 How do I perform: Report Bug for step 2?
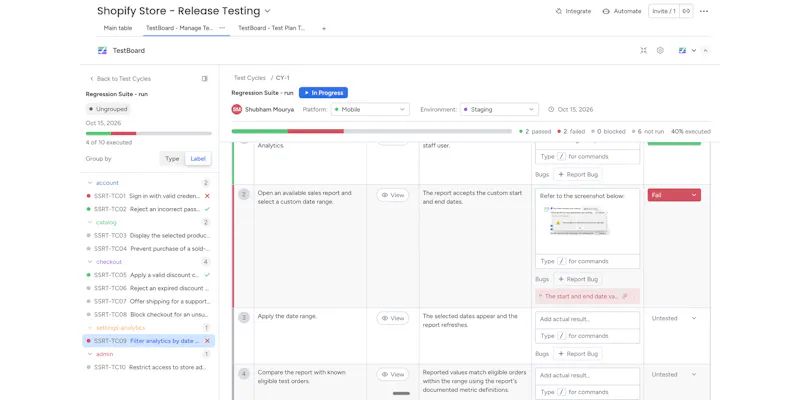[x=578, y=279]
